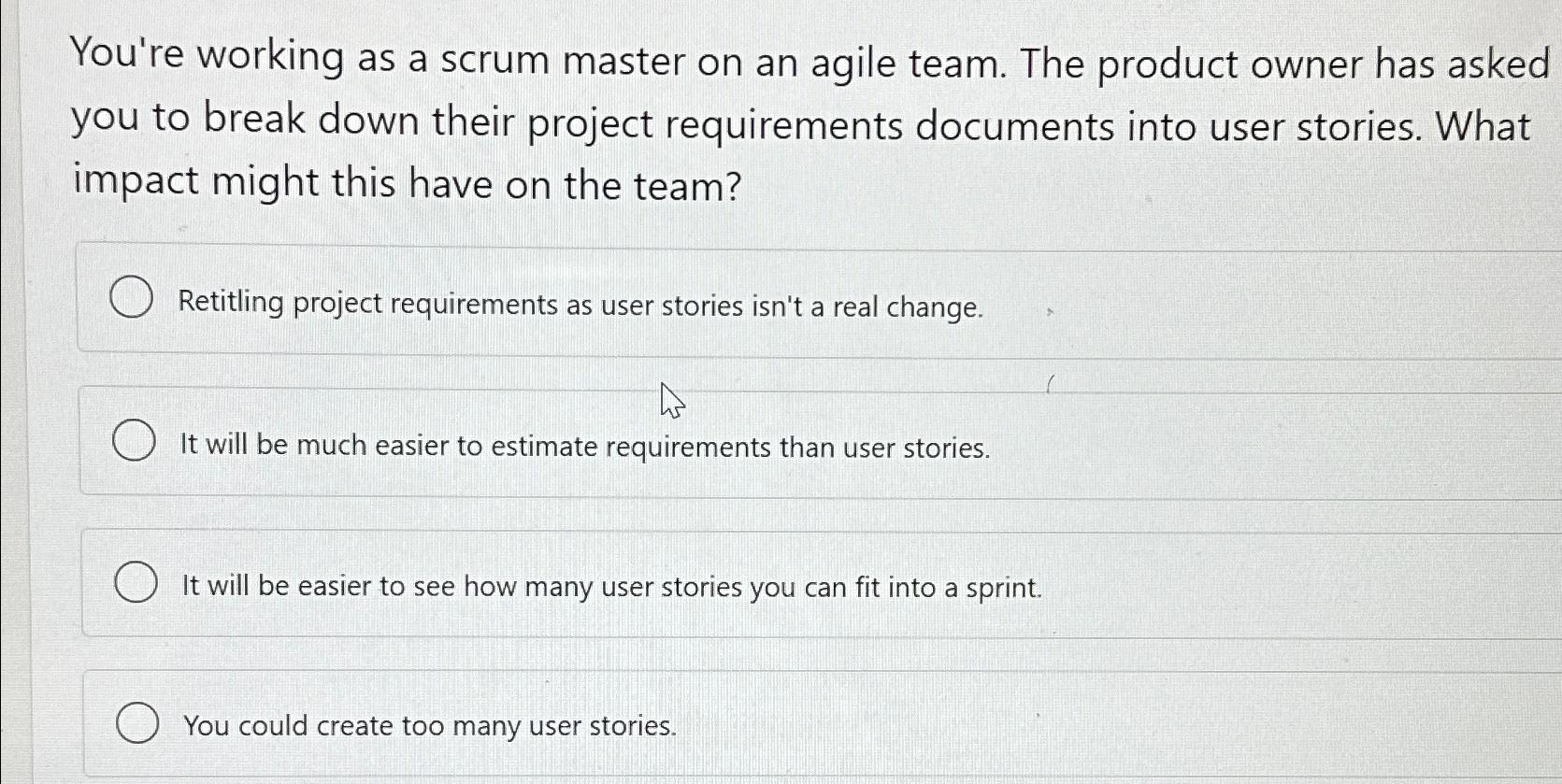1562x784 pixels.
Task: Click the 'You could create too many user stories' row
Action: 428,726
